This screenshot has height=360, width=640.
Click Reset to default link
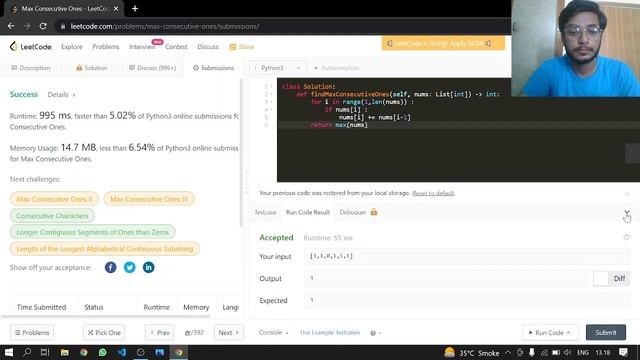[x=433, y=193]
